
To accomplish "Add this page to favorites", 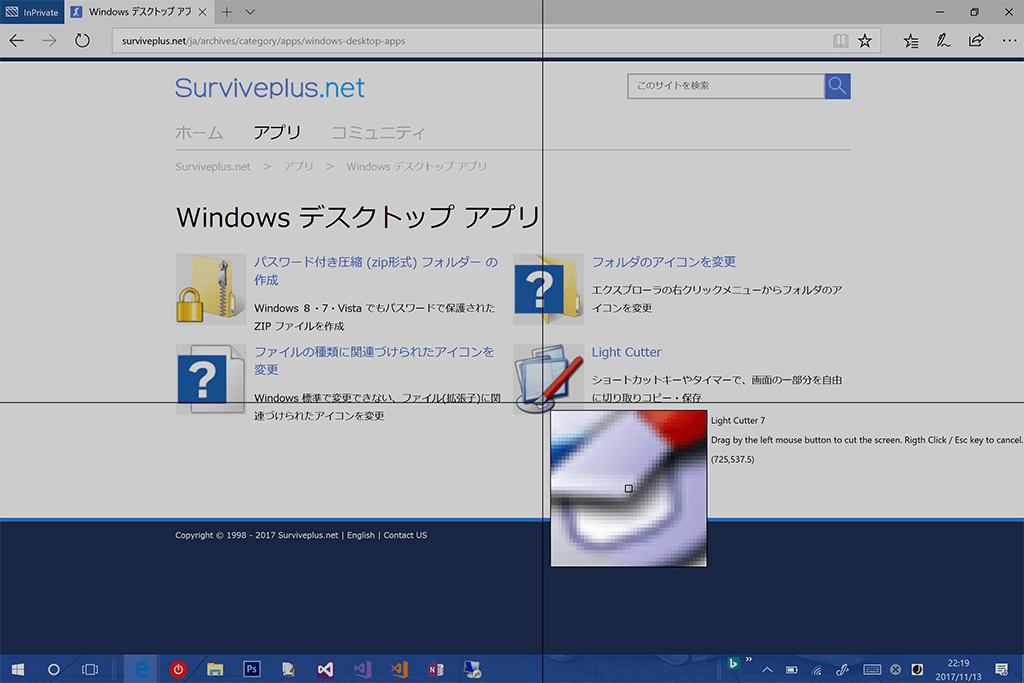I will (x=865, y=40).
